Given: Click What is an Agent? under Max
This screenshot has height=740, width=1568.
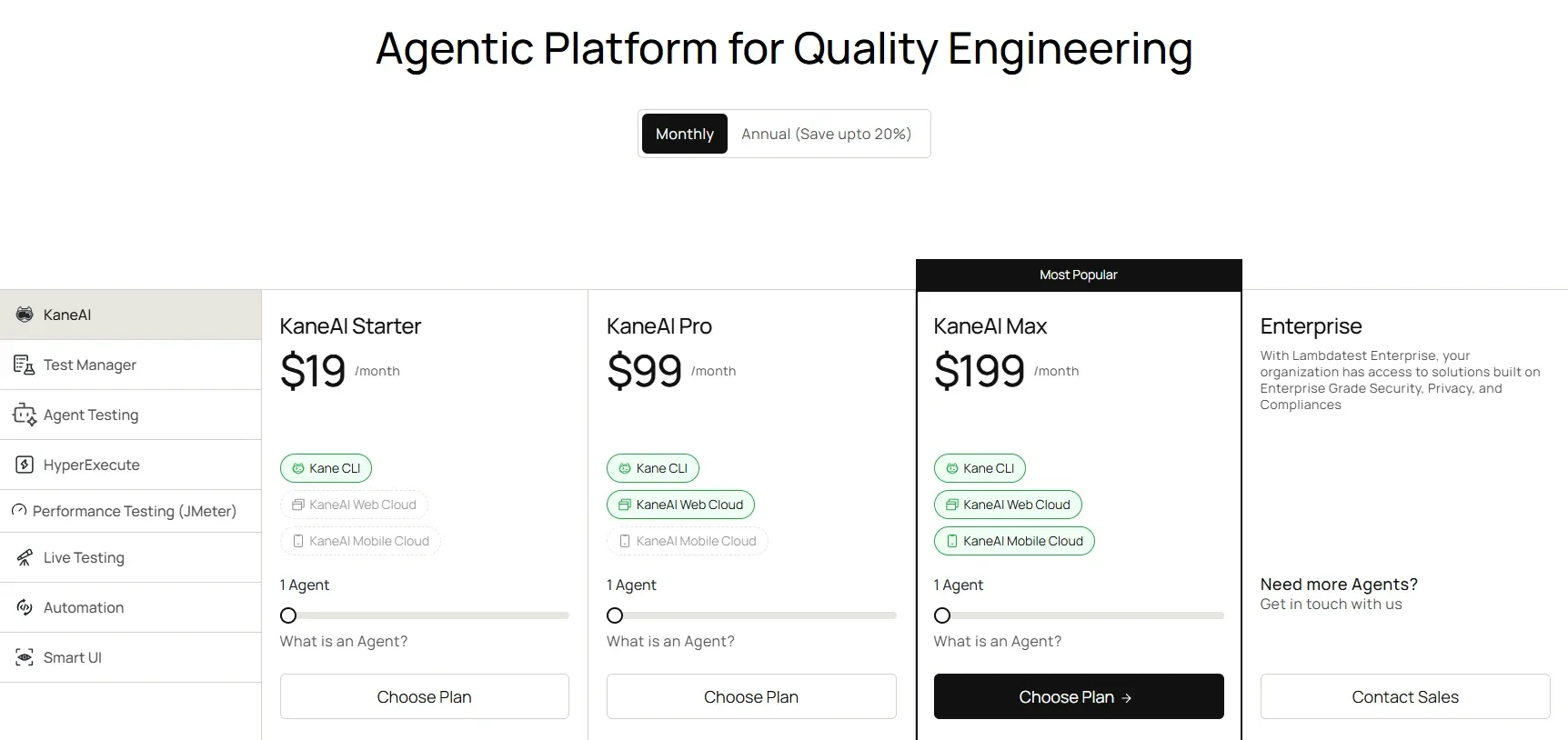Looking at the screenshot, I should click(x=998, y=641).
